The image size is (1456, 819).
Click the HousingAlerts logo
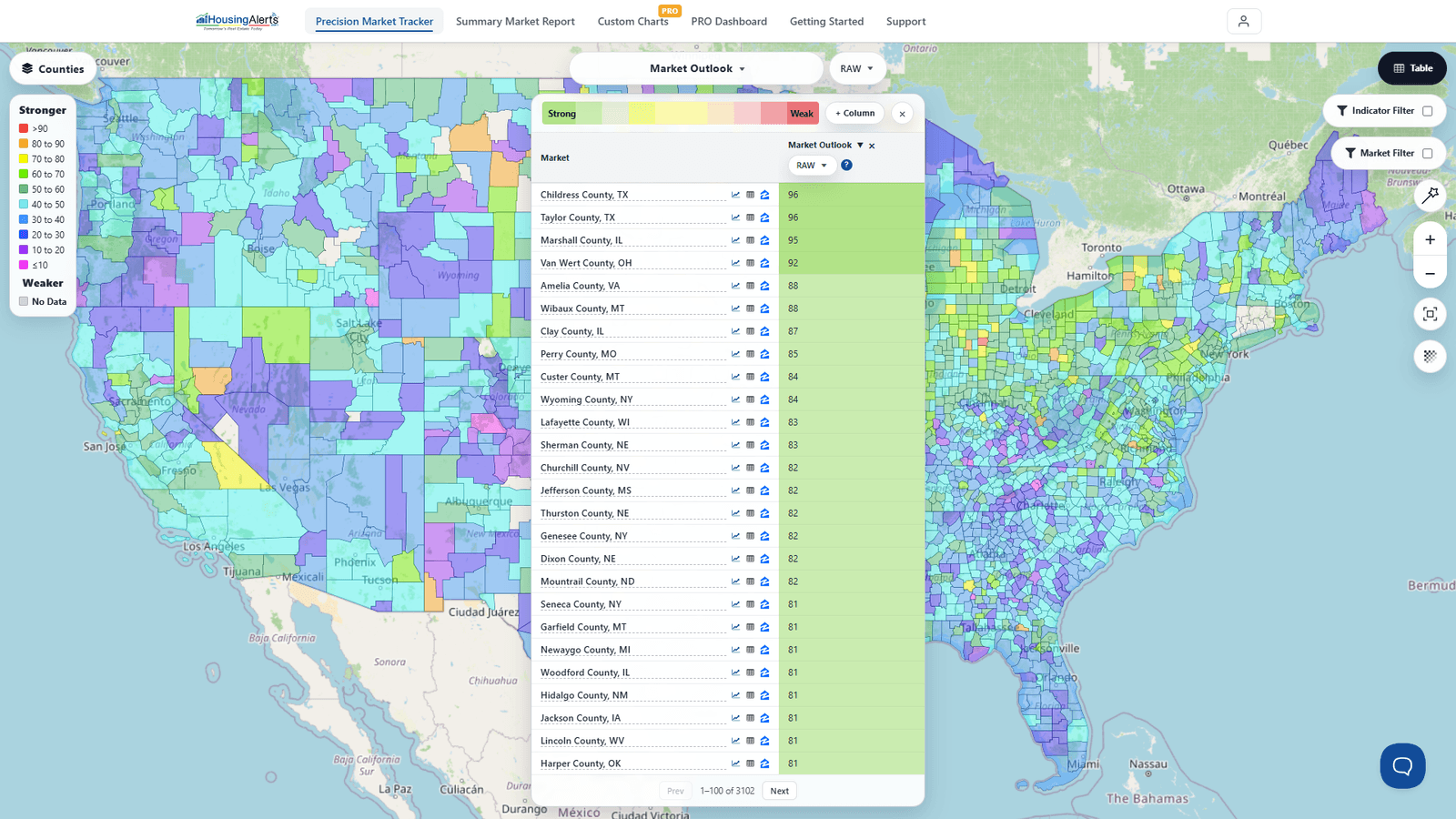[x=237, y=21]
